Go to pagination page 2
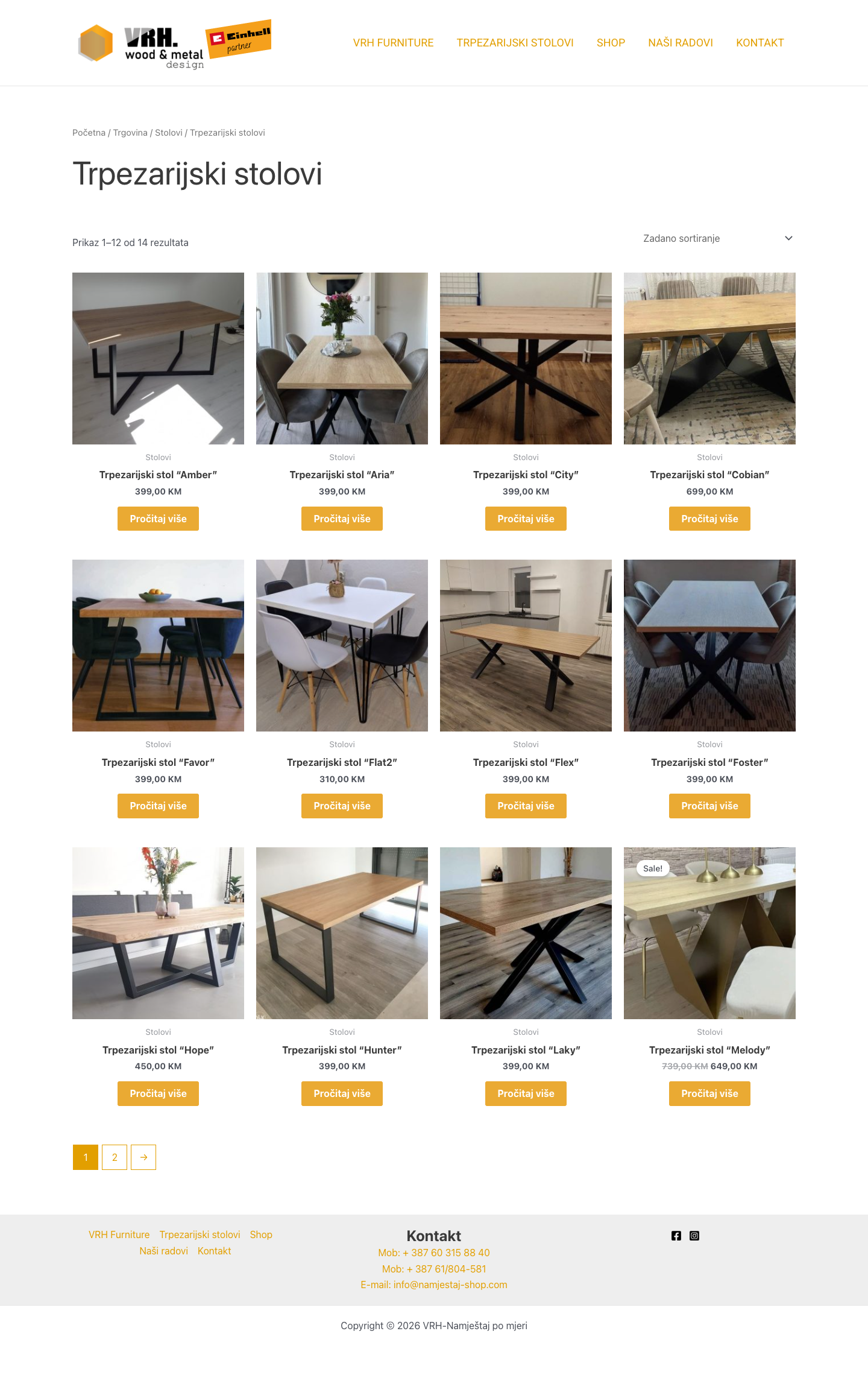 click(115, 1157)
